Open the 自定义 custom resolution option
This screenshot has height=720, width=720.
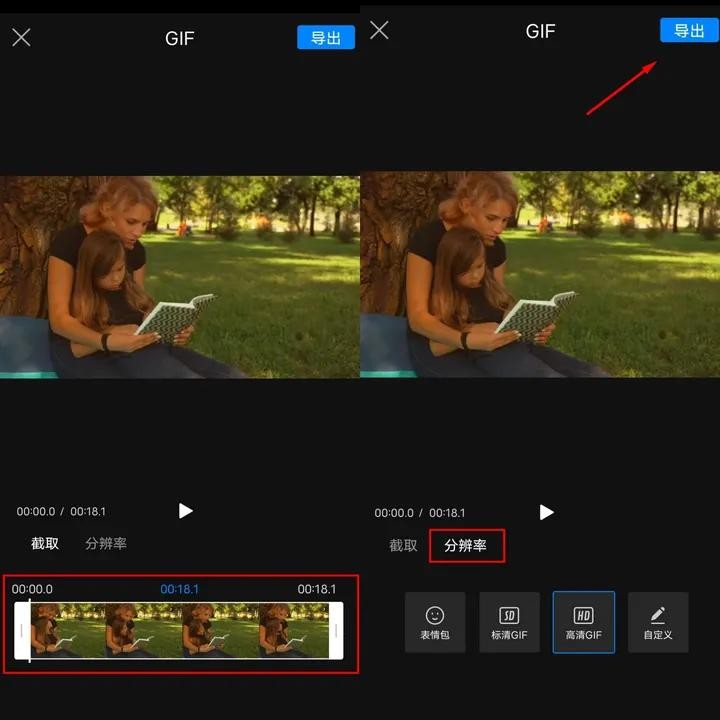(658, 622)
